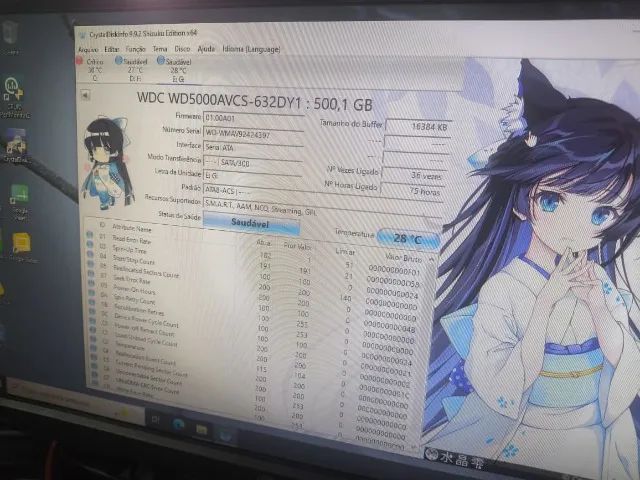Select the Crítico disk C: with red indicator
640x480 pixels.
[91, 69]
